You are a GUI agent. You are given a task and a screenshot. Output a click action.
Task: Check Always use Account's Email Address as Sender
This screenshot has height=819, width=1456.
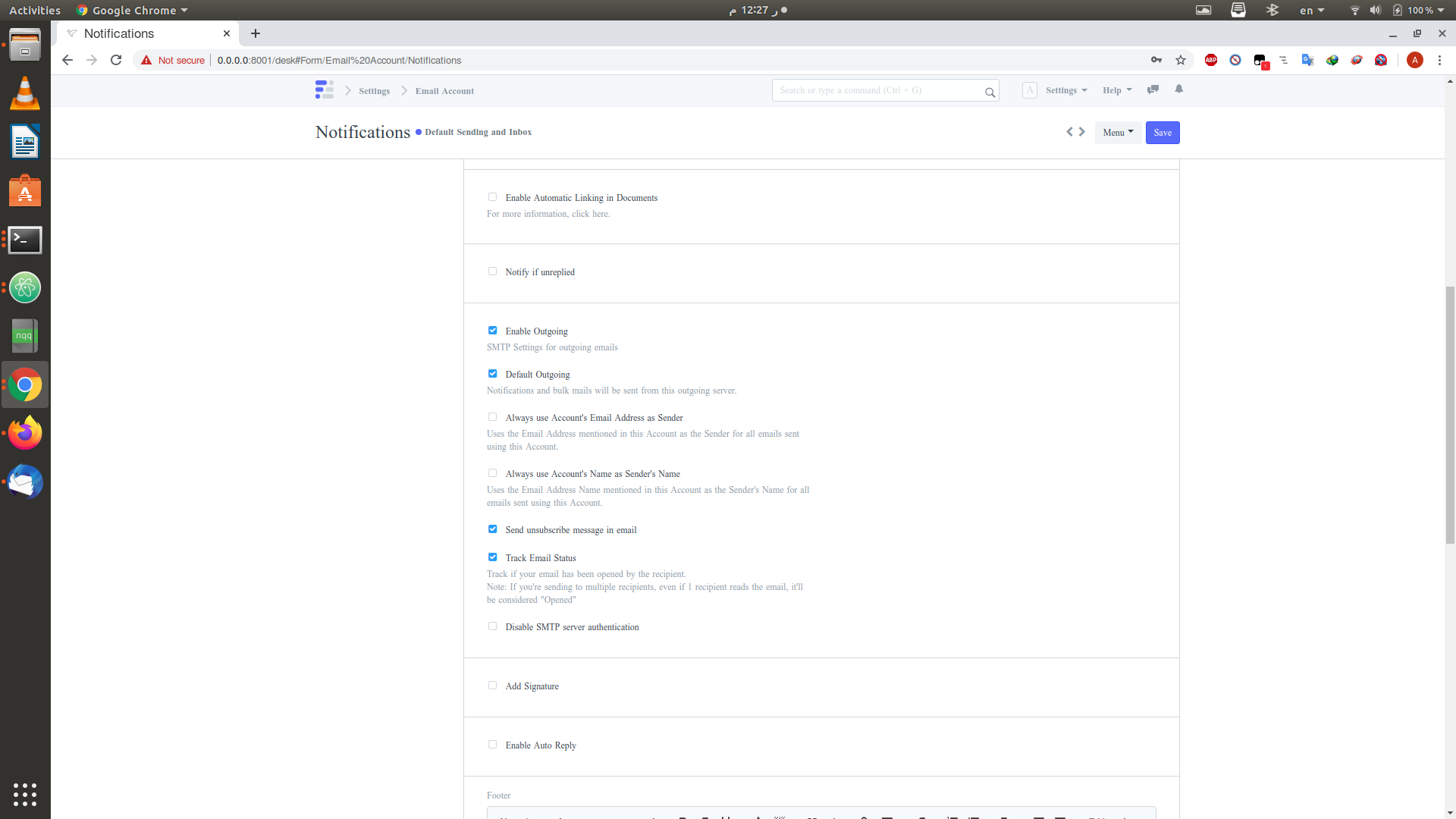click(492, 416)
